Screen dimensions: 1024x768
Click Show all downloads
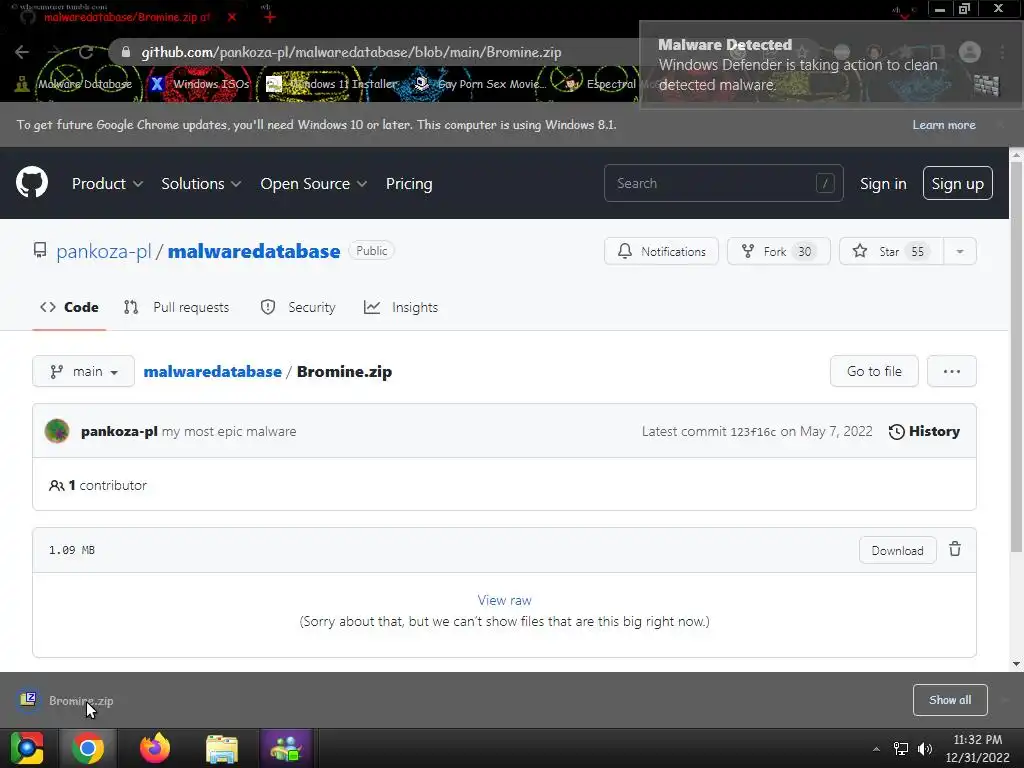950,700
